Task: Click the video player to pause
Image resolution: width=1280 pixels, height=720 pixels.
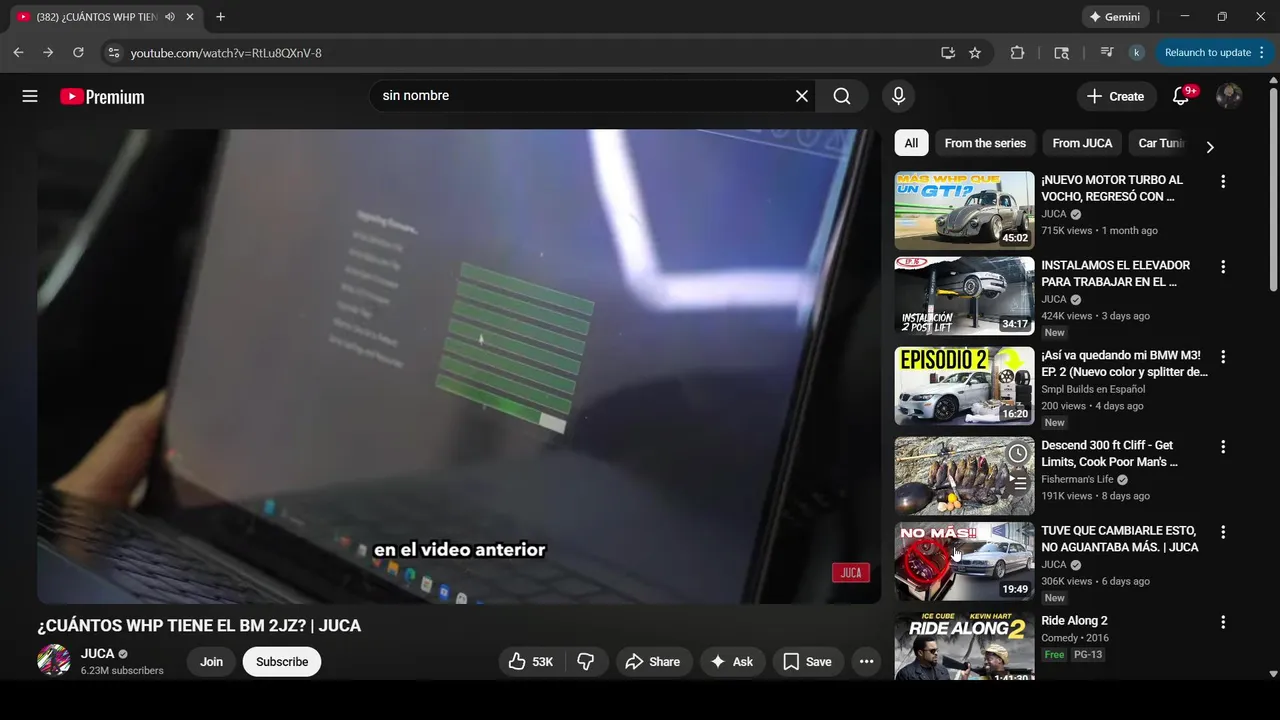Action: pos(459,366)
